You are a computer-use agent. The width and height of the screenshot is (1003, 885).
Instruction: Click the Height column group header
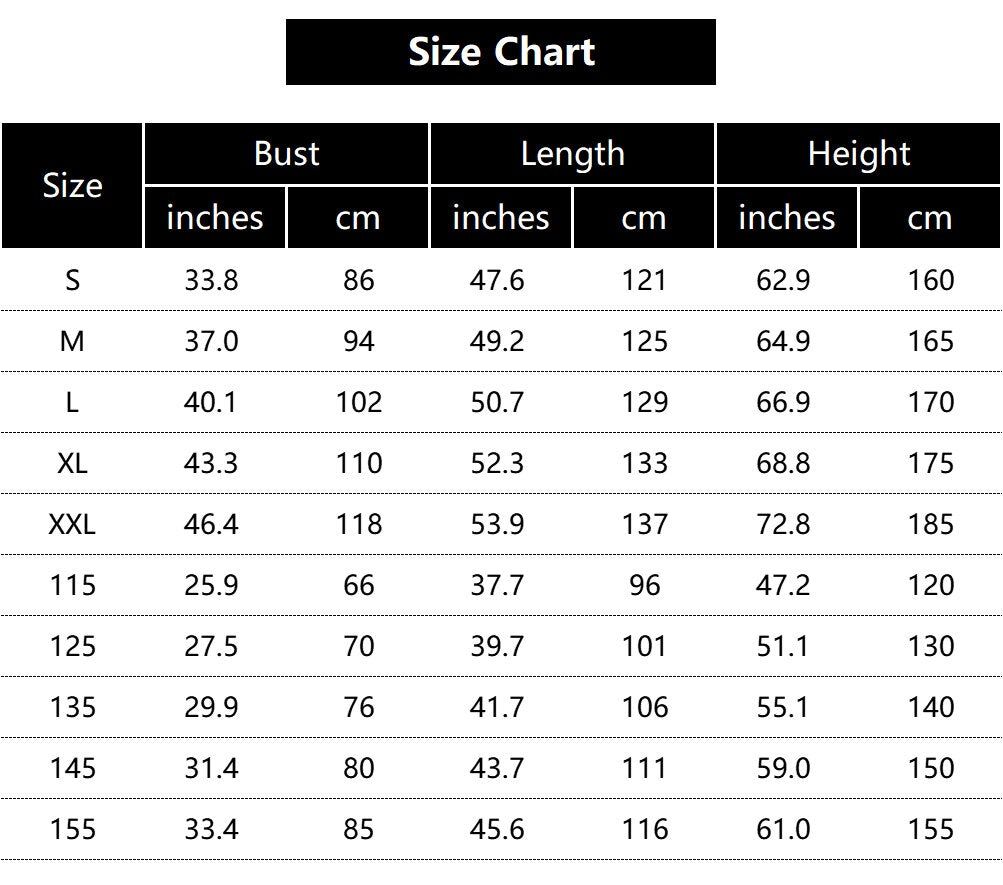(858, 154)
